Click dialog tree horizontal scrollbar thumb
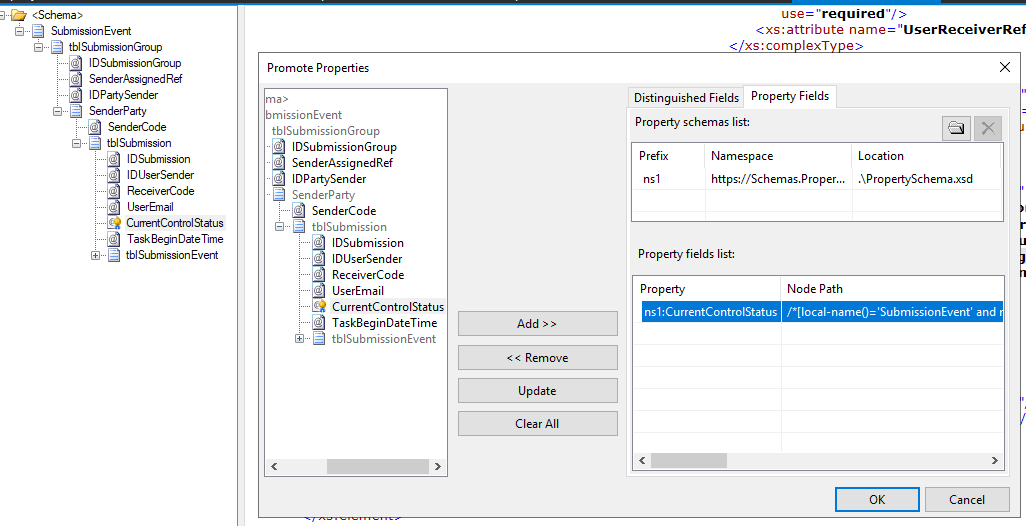This screenshot has height=526, width=1026. tap(378, 466)
